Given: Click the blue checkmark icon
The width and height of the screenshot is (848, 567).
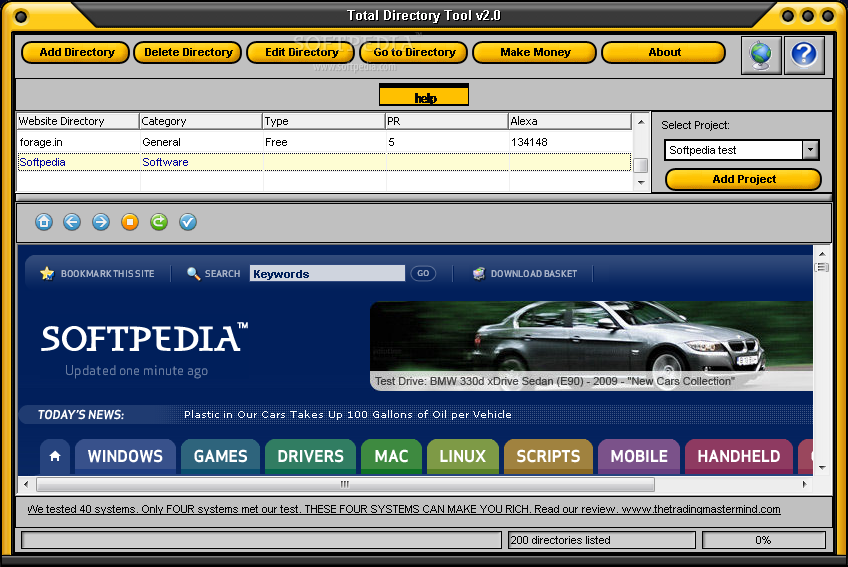Looking at the screenshot, I should [x=188, y=222].
